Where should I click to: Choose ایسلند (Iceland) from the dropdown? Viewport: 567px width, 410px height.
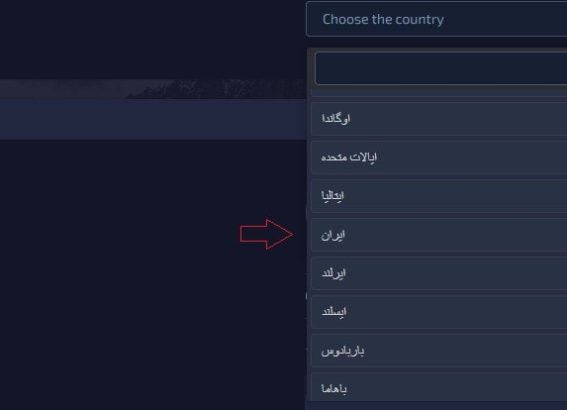tap(439, 312)
